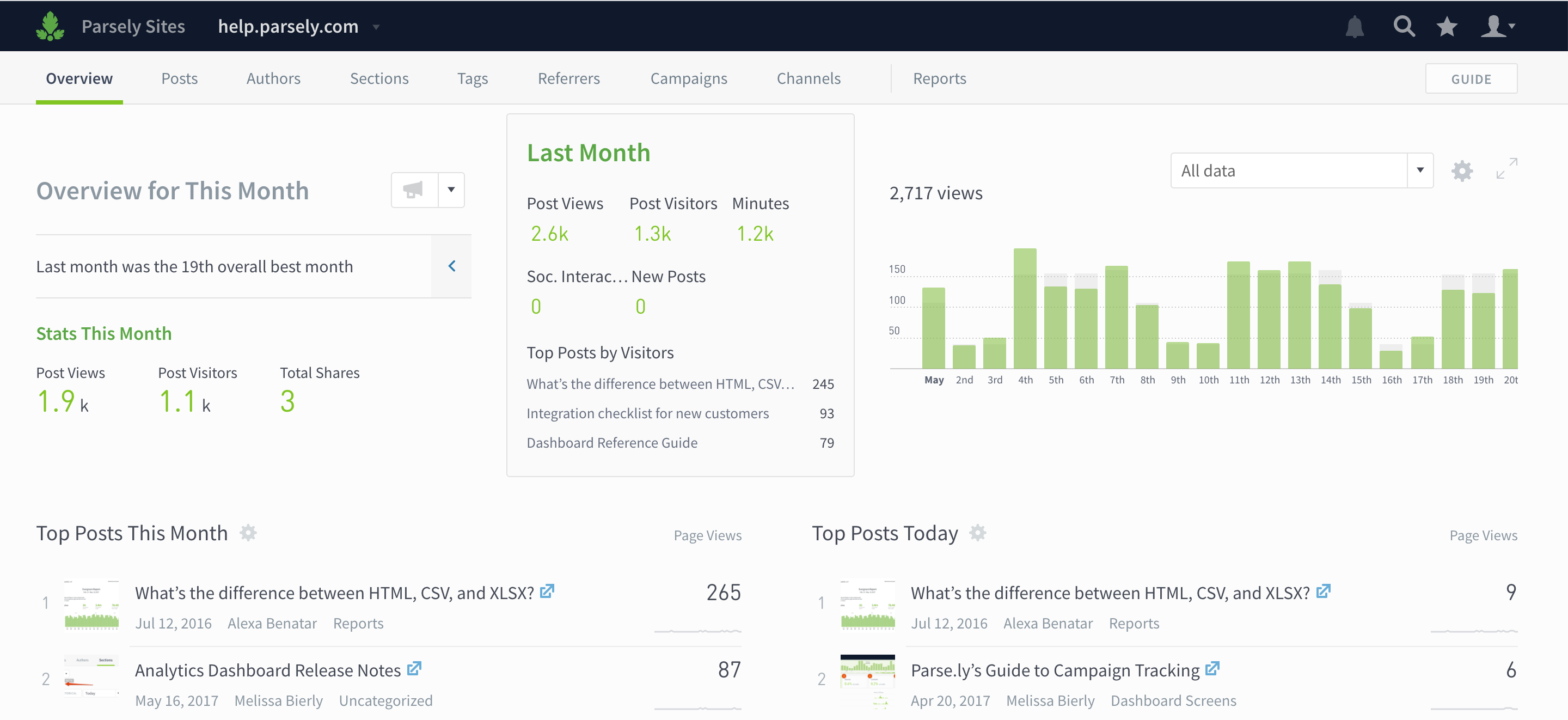The width and height of the screenshot is (1568, 720).
Task: Open the dropdown arrow beside the megaphone
Action: pyautogui.click(x=451, y=190)
